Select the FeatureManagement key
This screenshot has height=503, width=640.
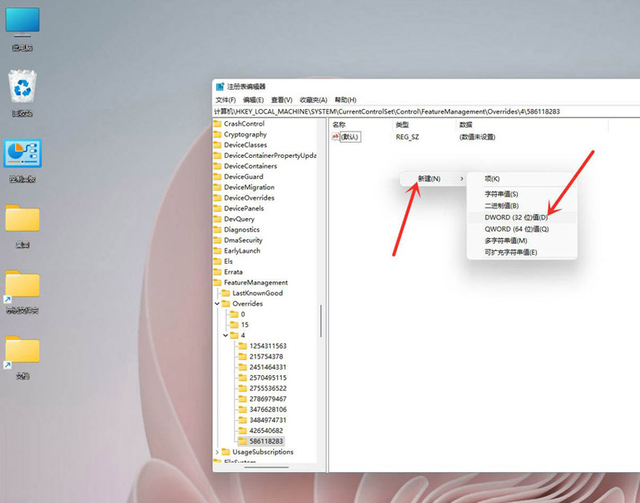pos(256,283)
